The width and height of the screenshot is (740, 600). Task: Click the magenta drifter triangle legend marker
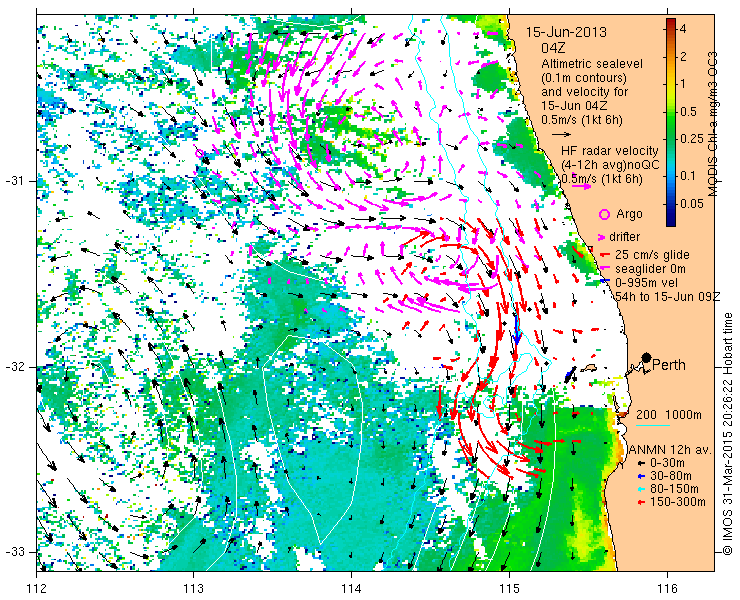pyautogui.click(x=602, y=237)
